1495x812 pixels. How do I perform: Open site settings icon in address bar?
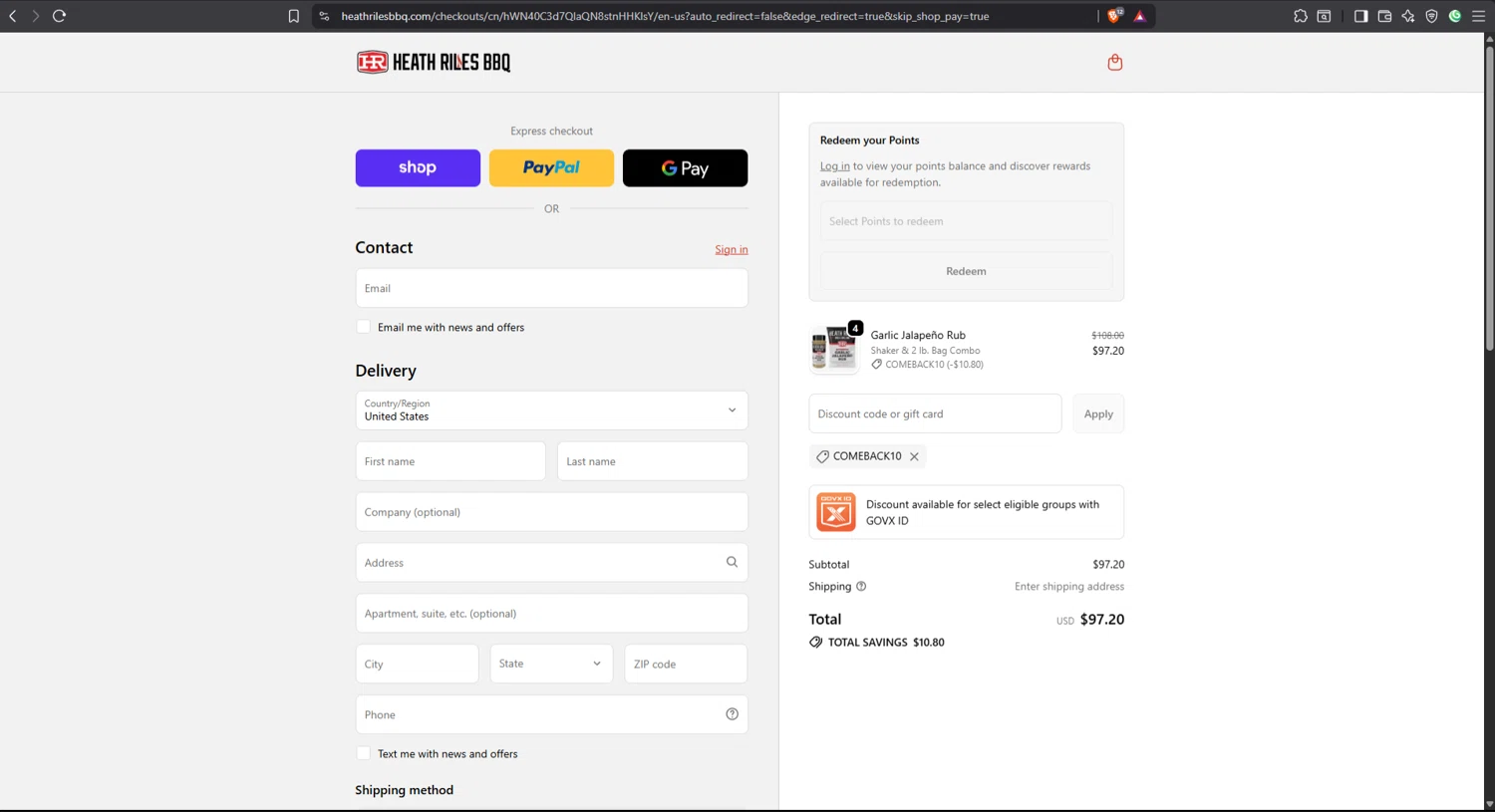coord(324,16)
